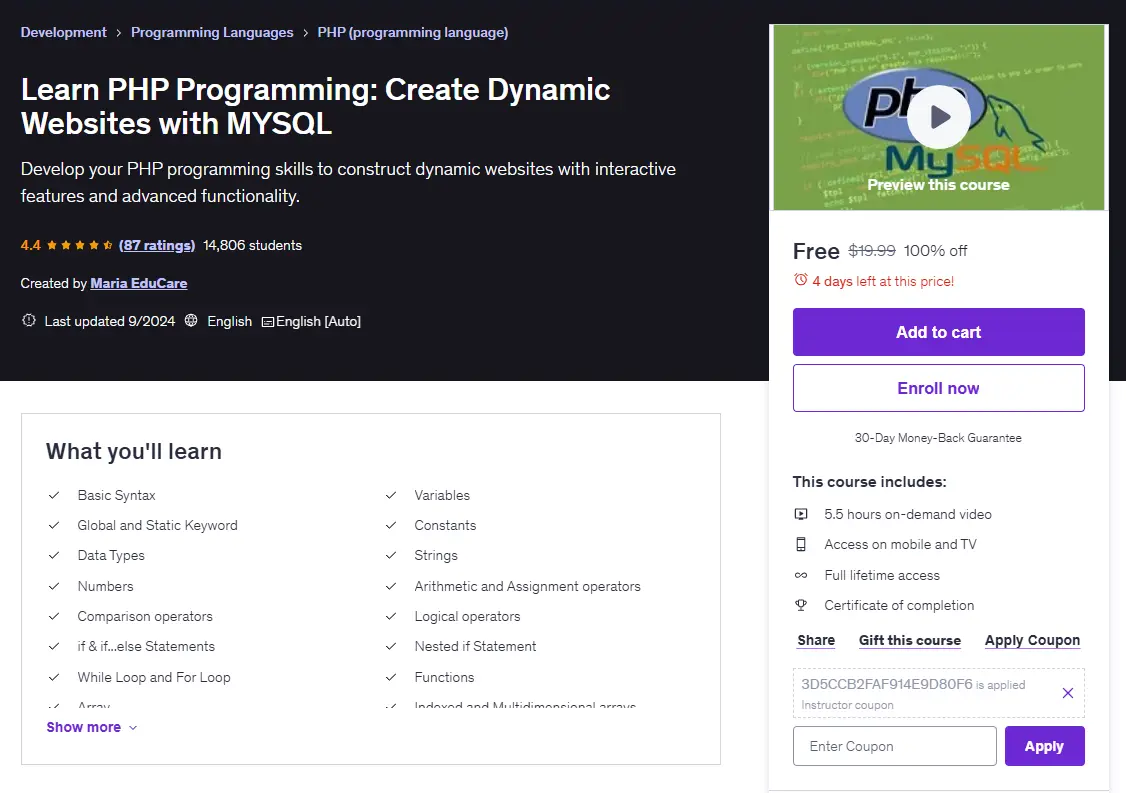1126x793 pixels.
Task: Click the Add to cart button
Action: pos(939,332)
